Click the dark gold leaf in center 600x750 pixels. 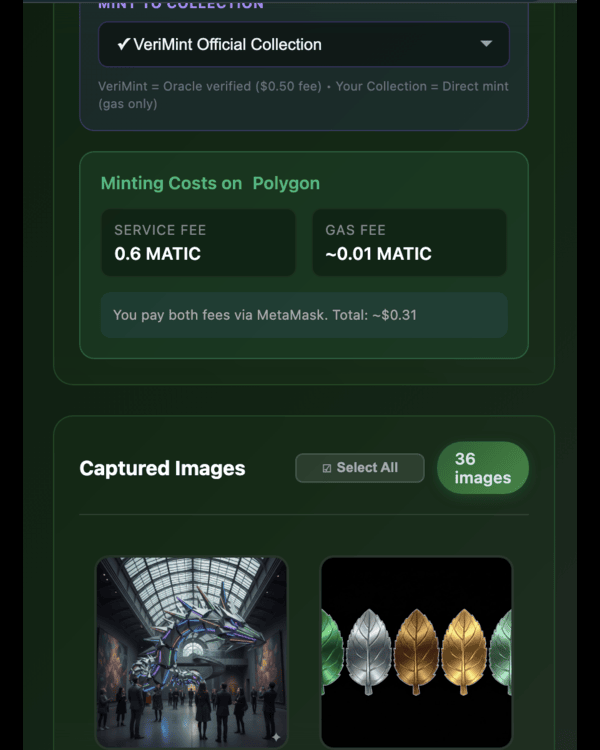416,652
